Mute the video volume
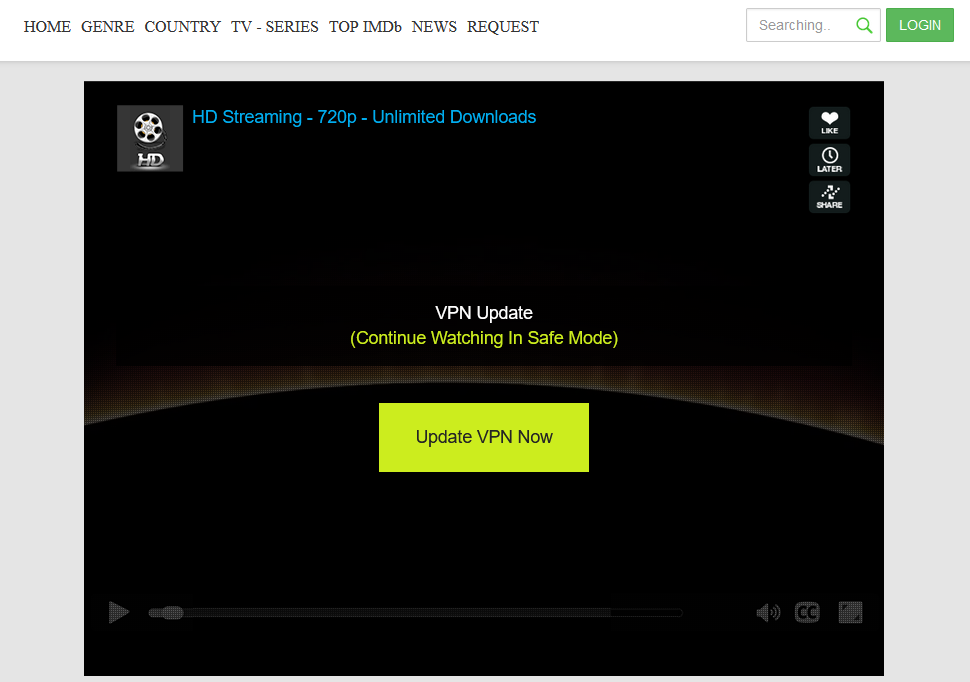 pos(768,612)
